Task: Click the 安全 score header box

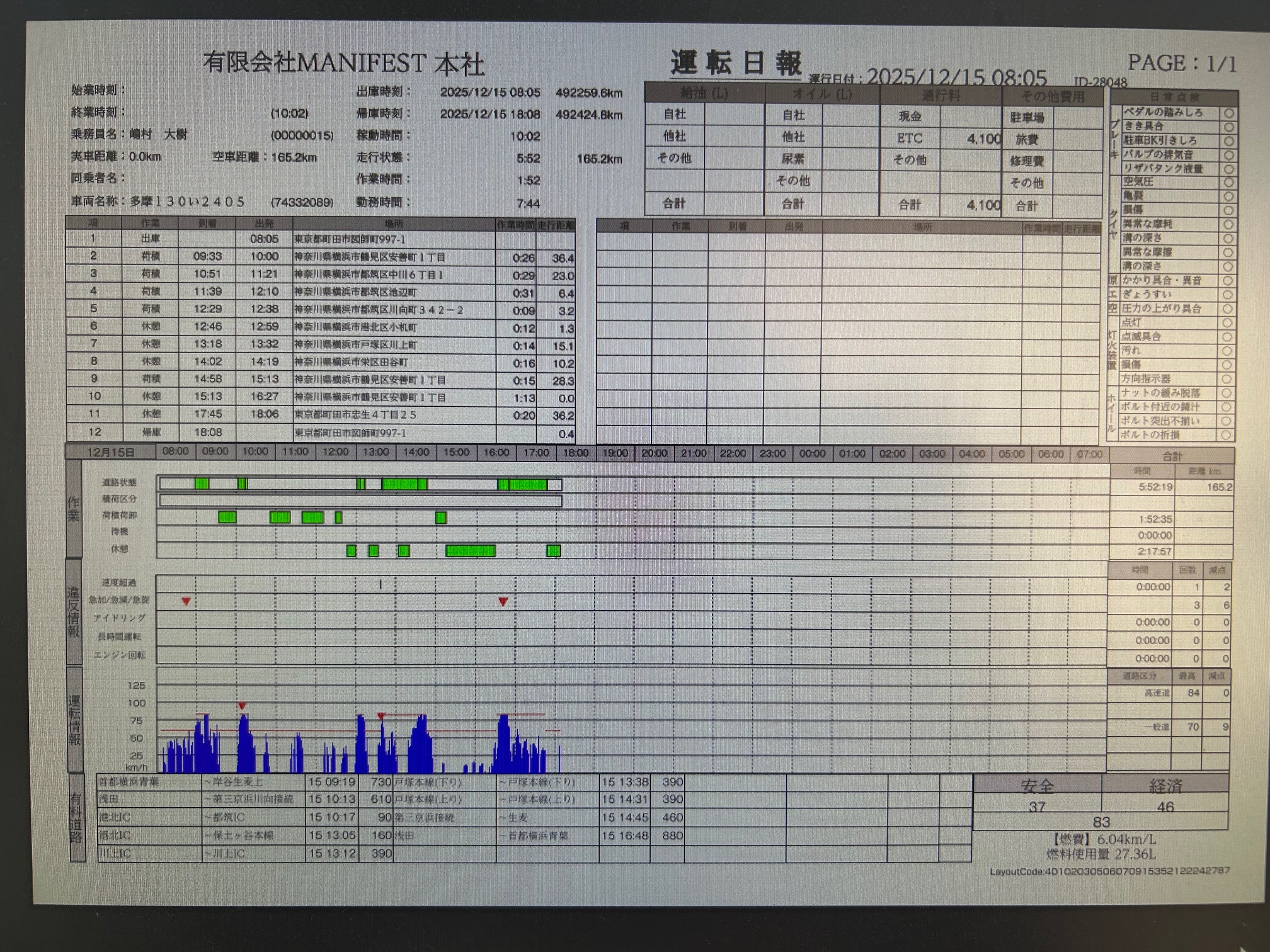Action: pyautogui.click(x=1037, y=785)
